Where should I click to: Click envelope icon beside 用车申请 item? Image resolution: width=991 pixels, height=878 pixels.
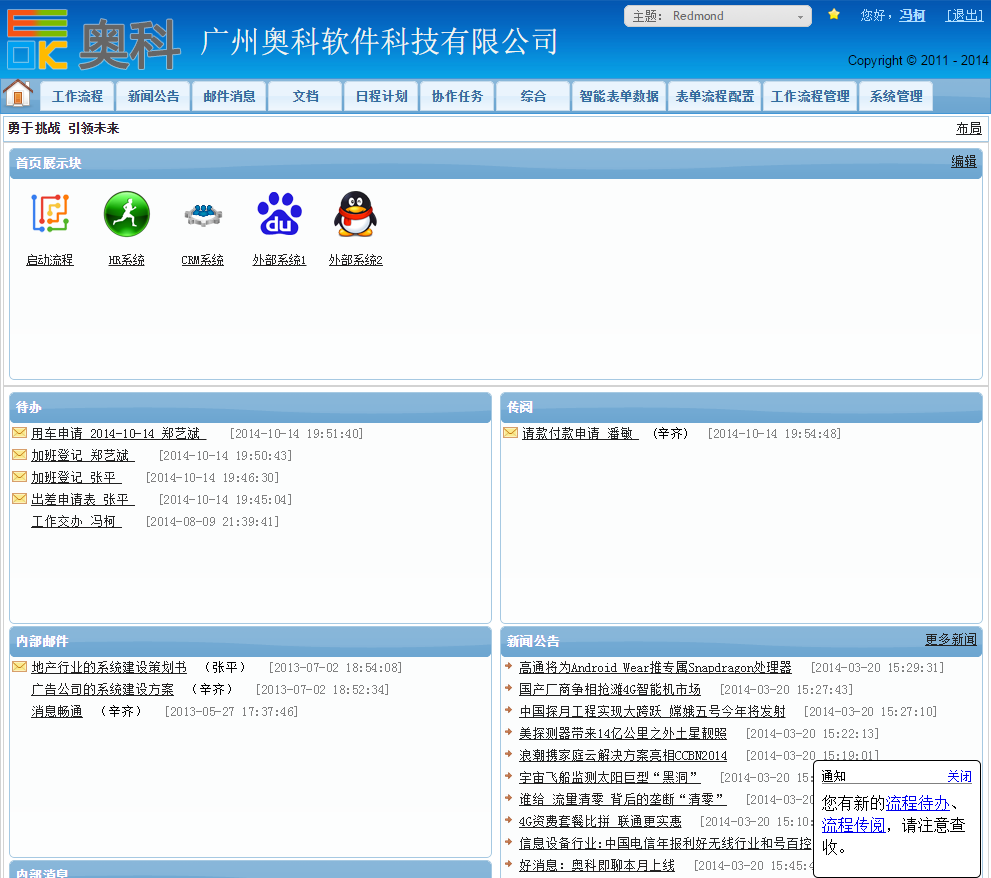coord(19,433)
